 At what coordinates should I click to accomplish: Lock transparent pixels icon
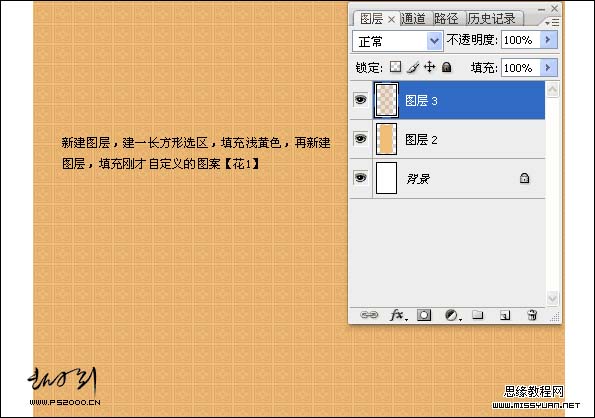(395, 67)
